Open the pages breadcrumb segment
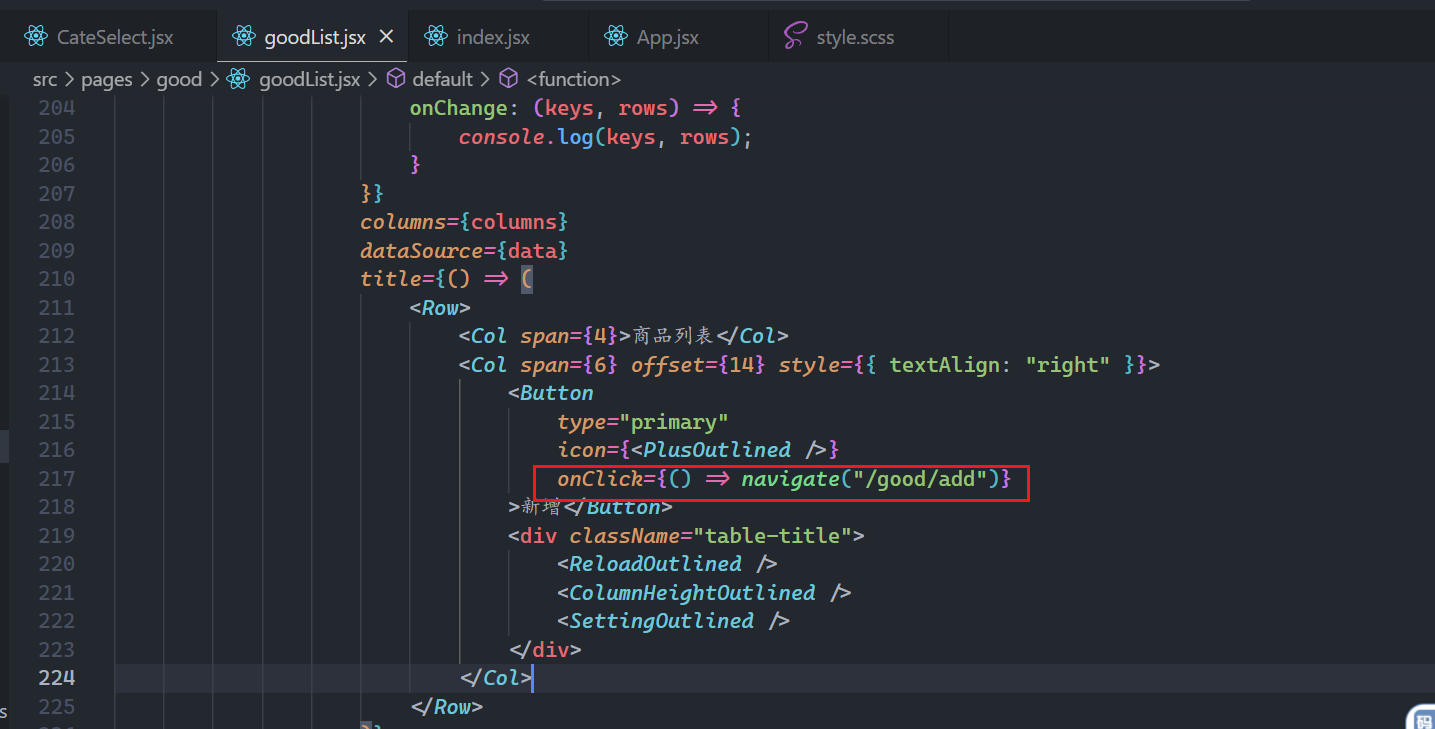Image resolution: width=1435 pixels, height=729 pixels. 107,79
